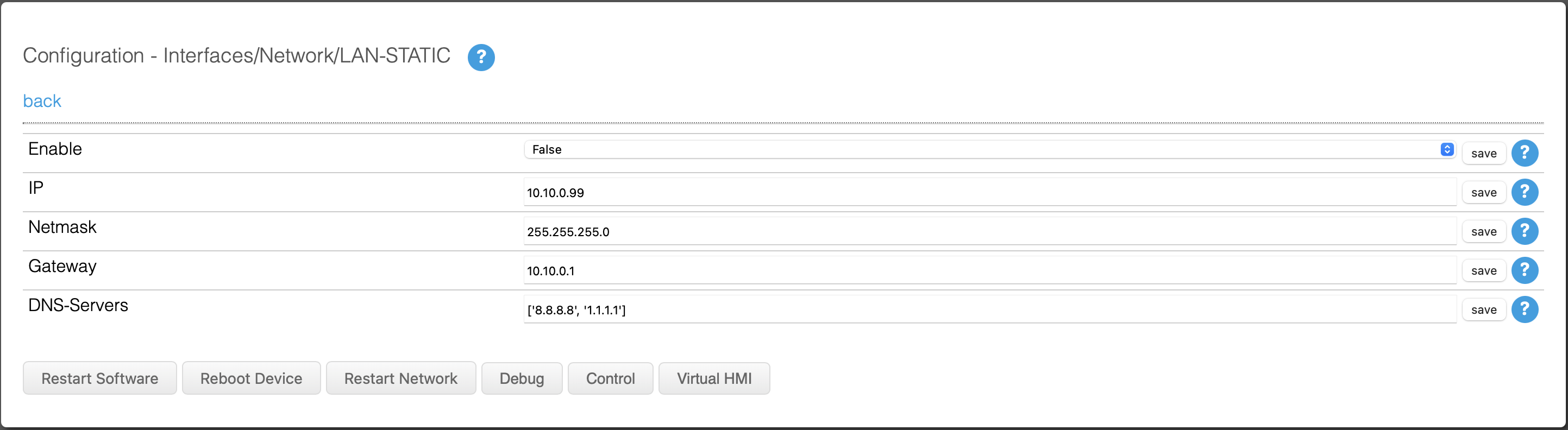Screen dimensions: 1568x430
Task: Focus the Netmask field 255.255.255.0
Action: point(990,231)
